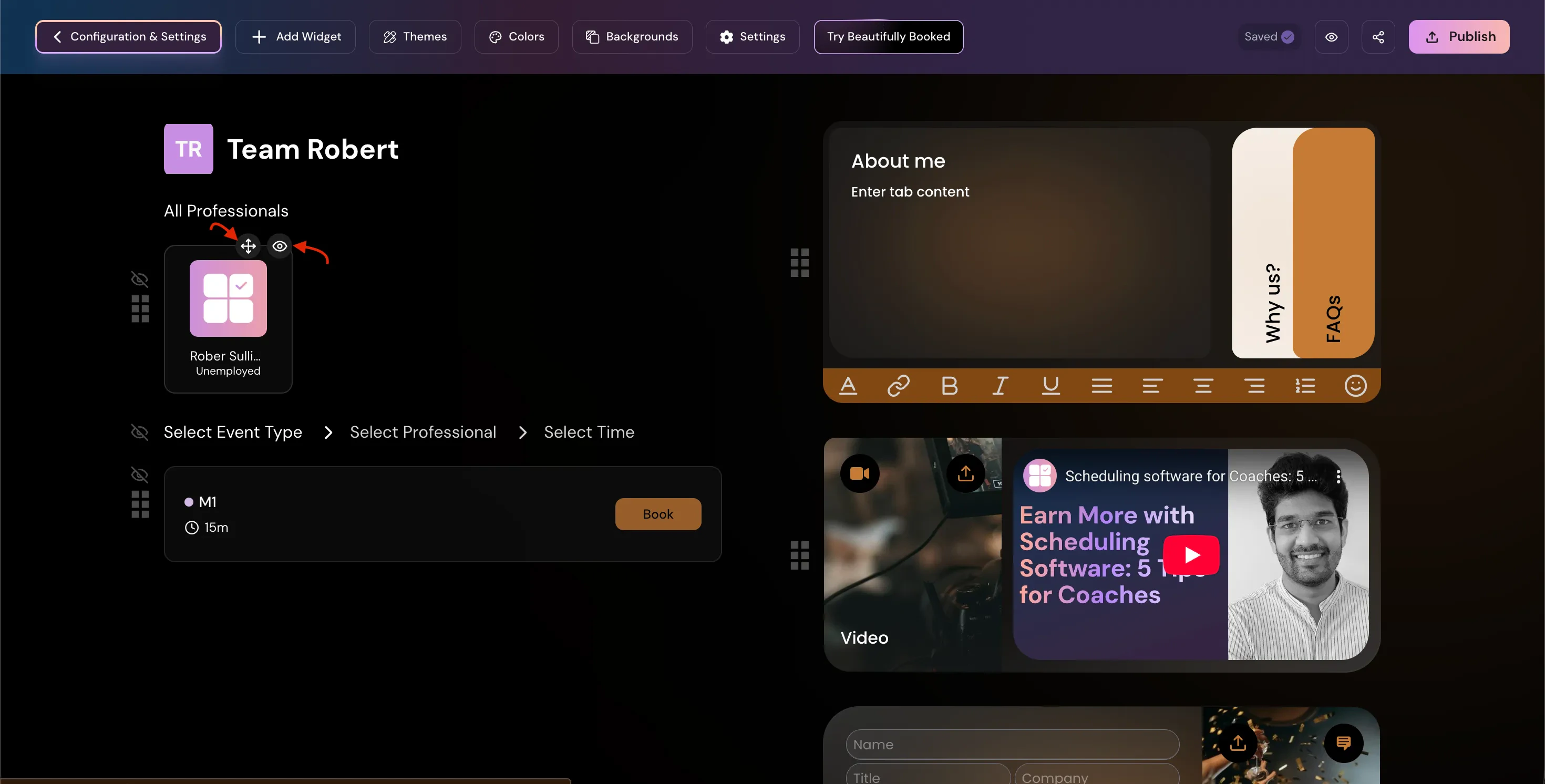Unhide the All Professionals section
Screen dimensions: 1545x784
click(139, 279)
